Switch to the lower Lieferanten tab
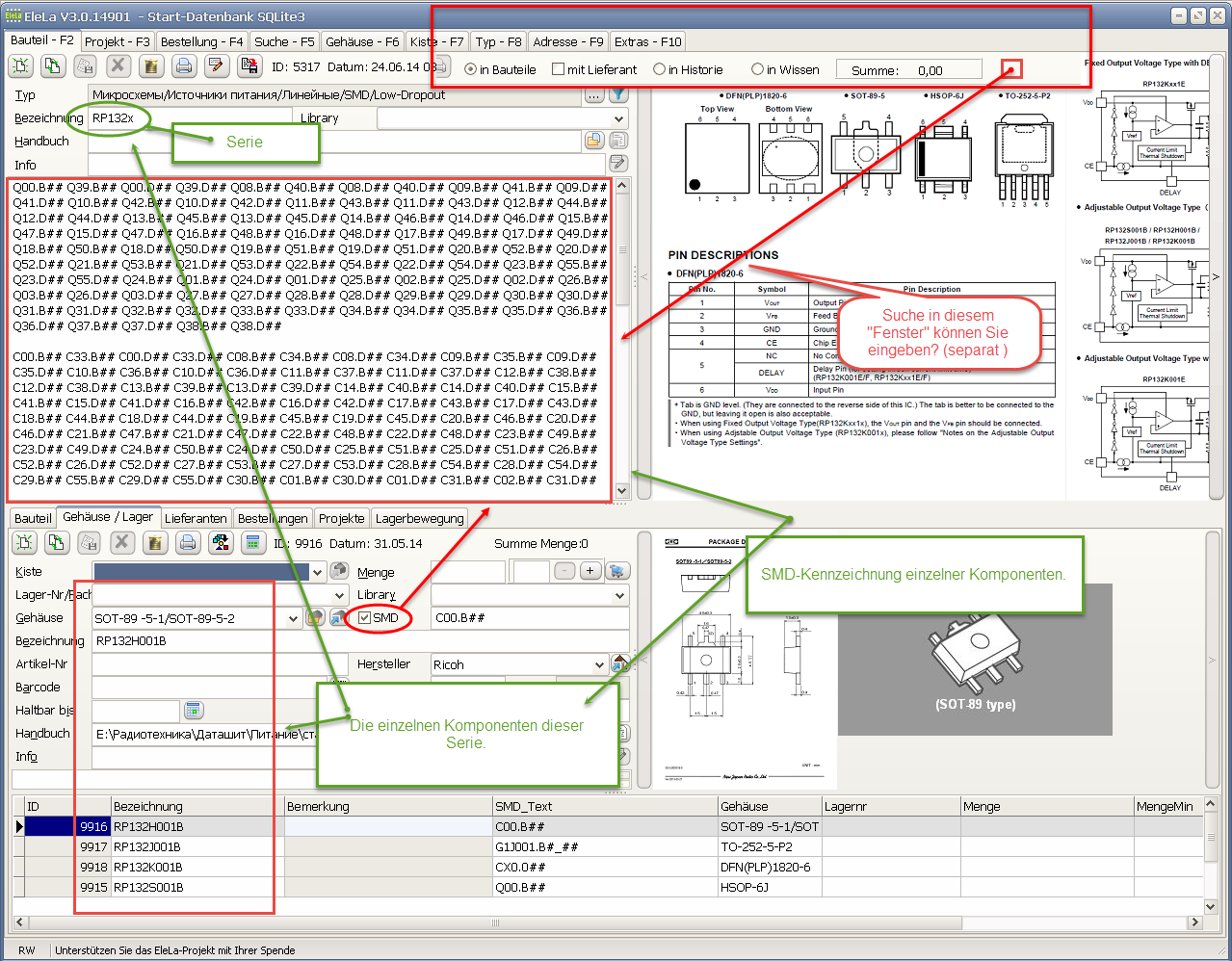Image resolution: width=1232 pixels, height=961 pixels. [197, 518]
